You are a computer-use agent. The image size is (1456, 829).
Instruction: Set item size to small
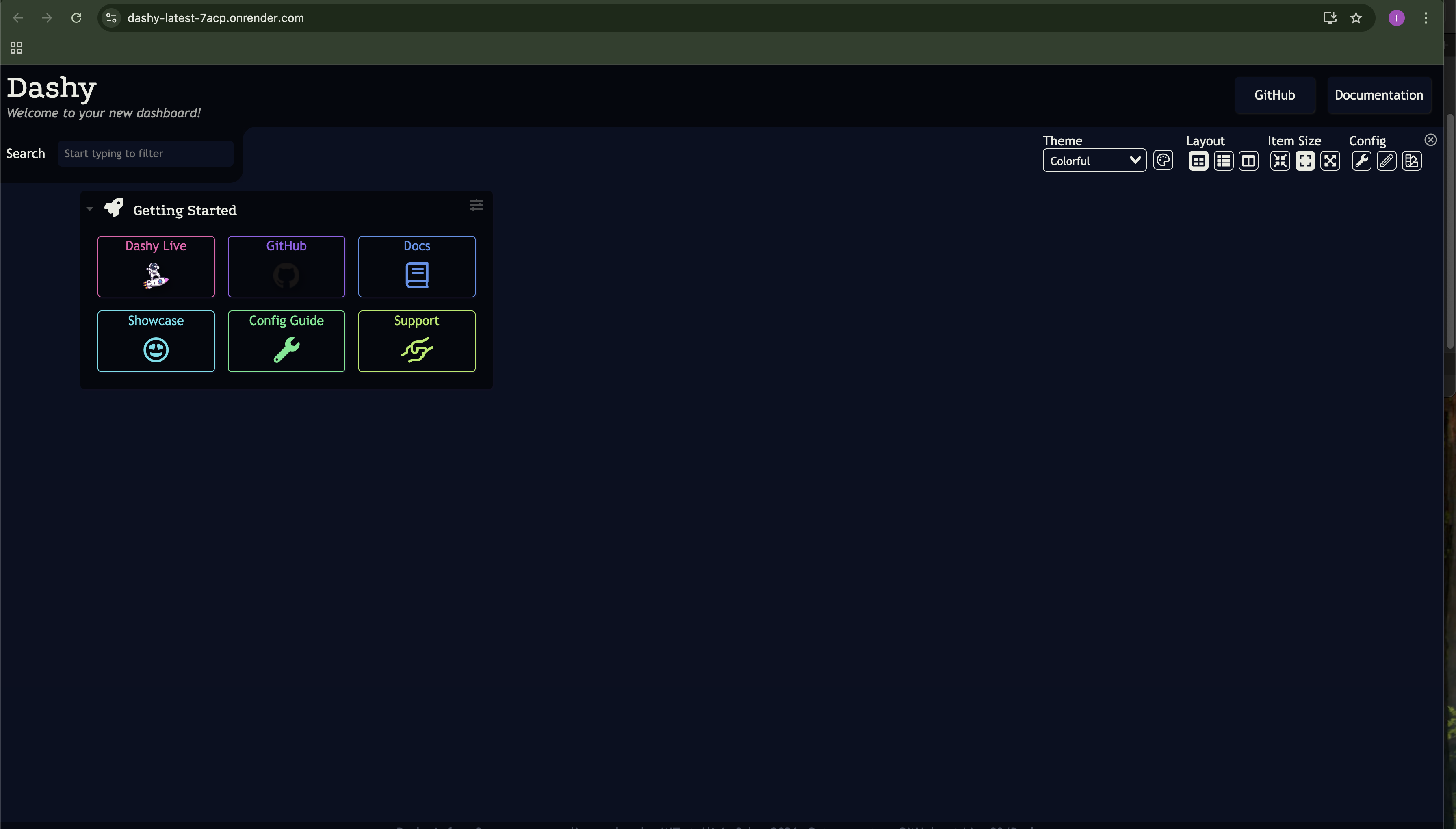click(x=1280, y=161)
